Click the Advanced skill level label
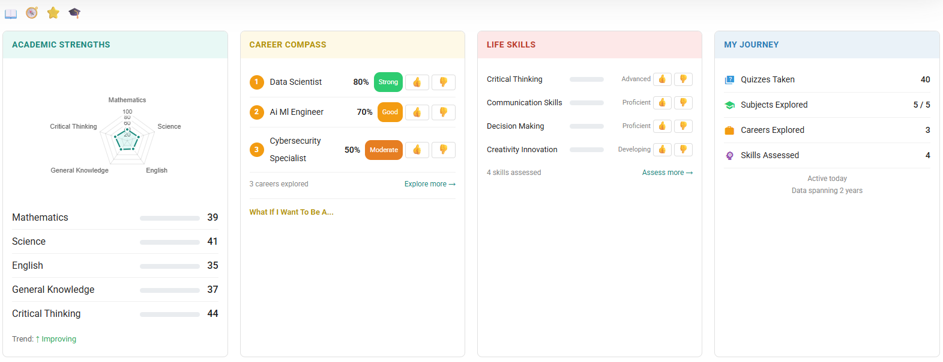This screenshot has width=943, height=362. coord(636,79)
